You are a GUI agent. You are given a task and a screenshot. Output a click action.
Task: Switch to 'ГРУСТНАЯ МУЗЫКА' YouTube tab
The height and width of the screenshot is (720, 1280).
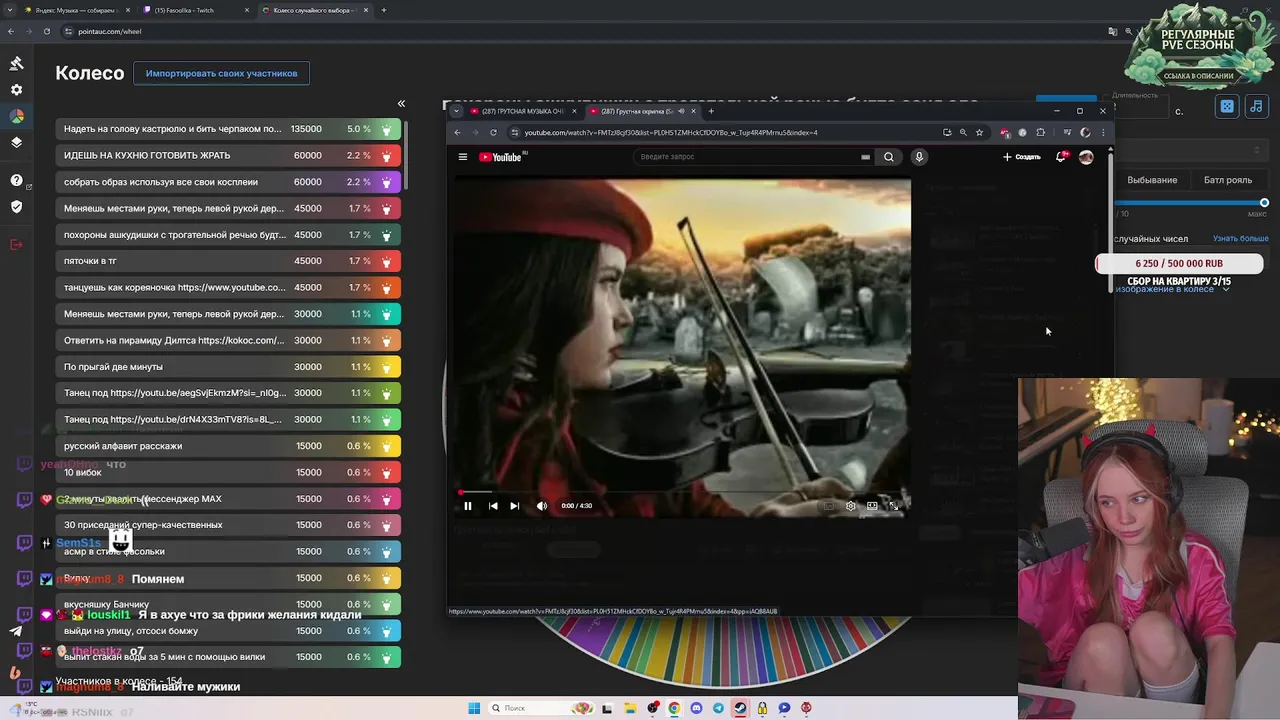point(522,111)
